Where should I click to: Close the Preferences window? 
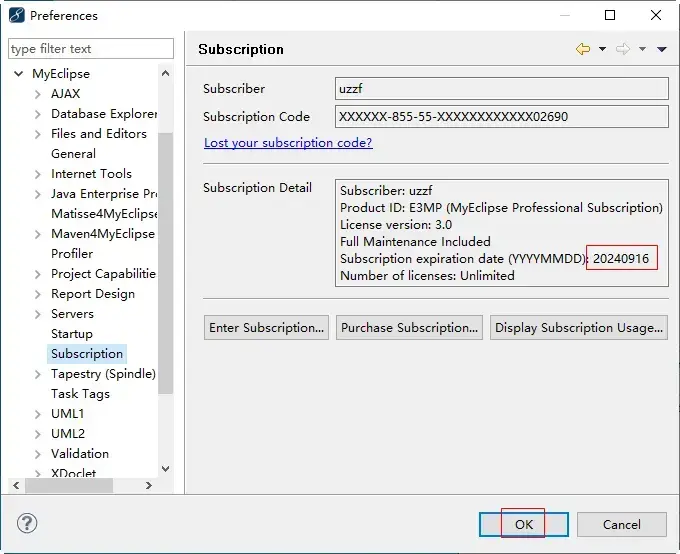coord(656,15)
